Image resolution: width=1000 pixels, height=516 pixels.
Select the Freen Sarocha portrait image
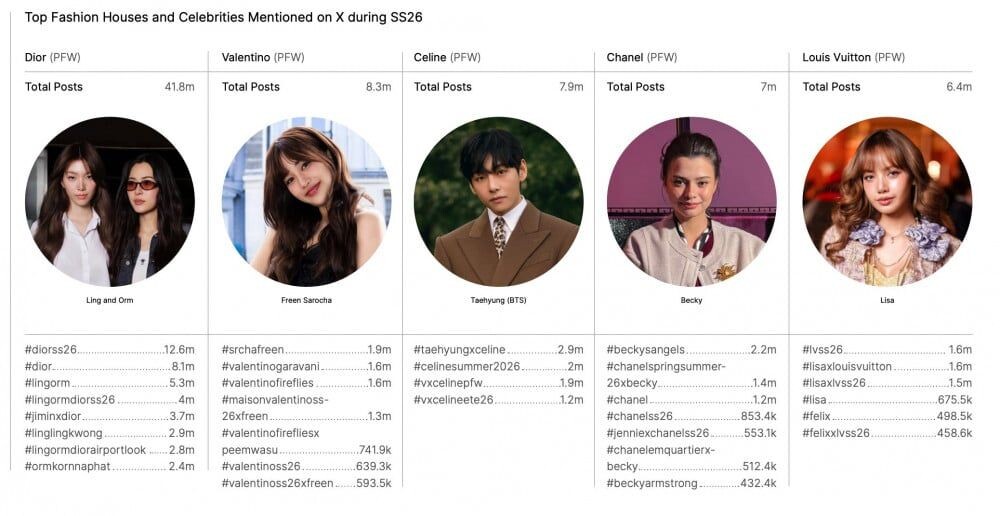307,202
